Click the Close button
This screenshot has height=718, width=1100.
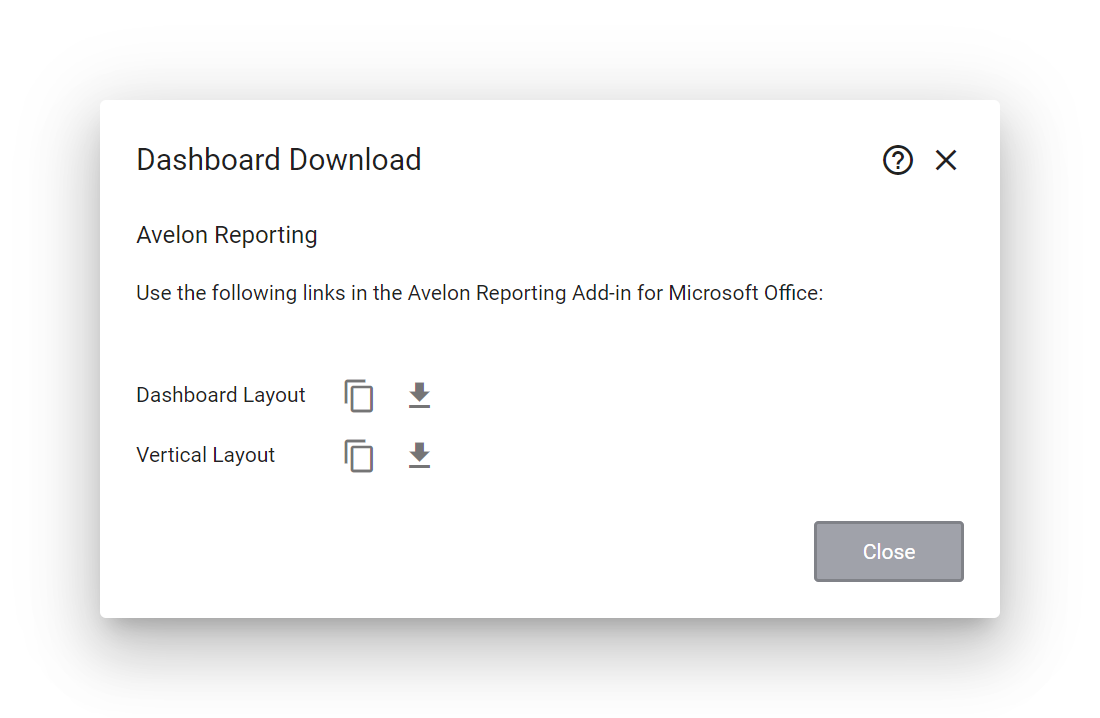[888, 552]
